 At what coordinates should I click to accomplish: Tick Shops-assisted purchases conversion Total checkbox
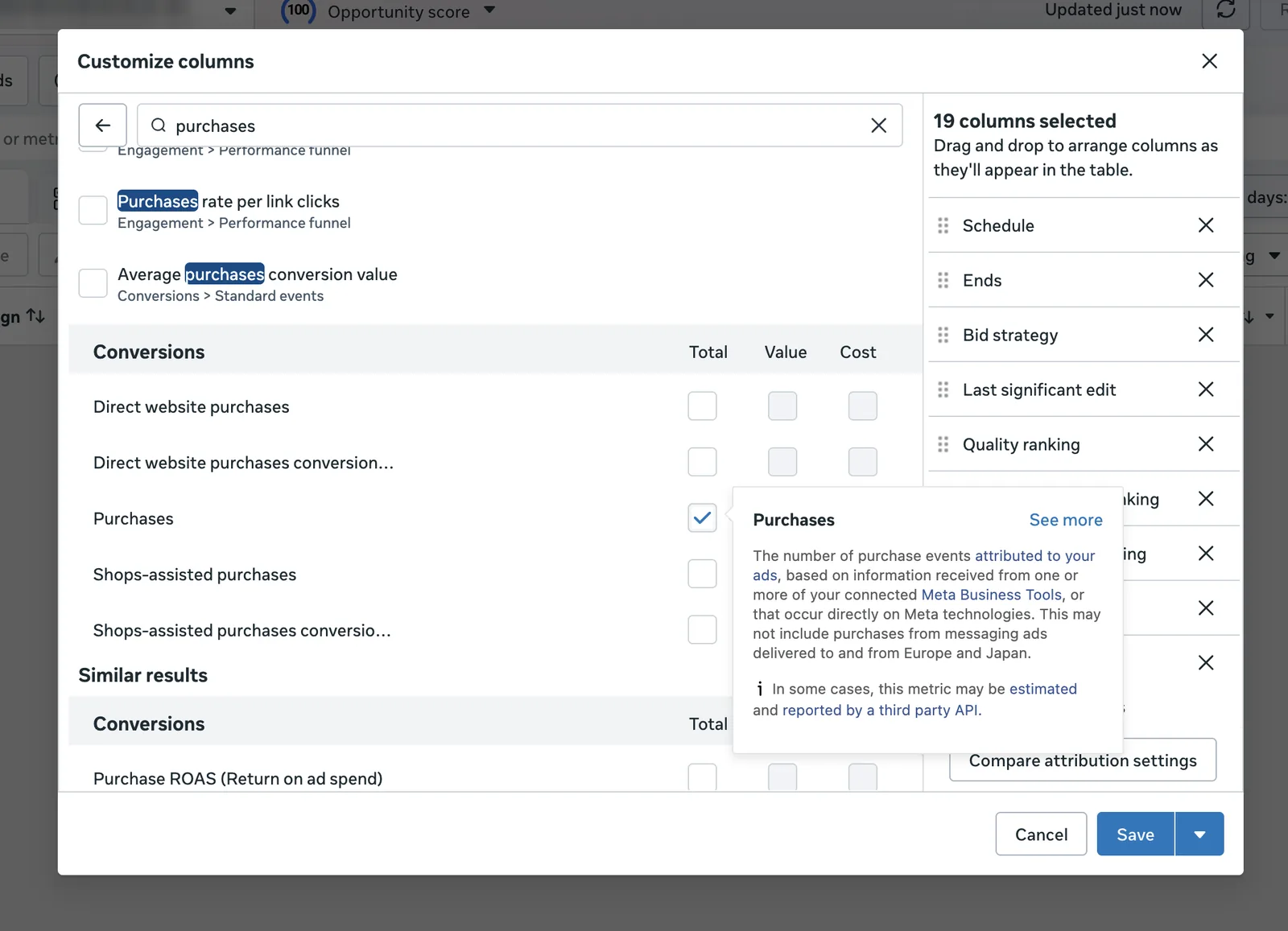(702, 630)
